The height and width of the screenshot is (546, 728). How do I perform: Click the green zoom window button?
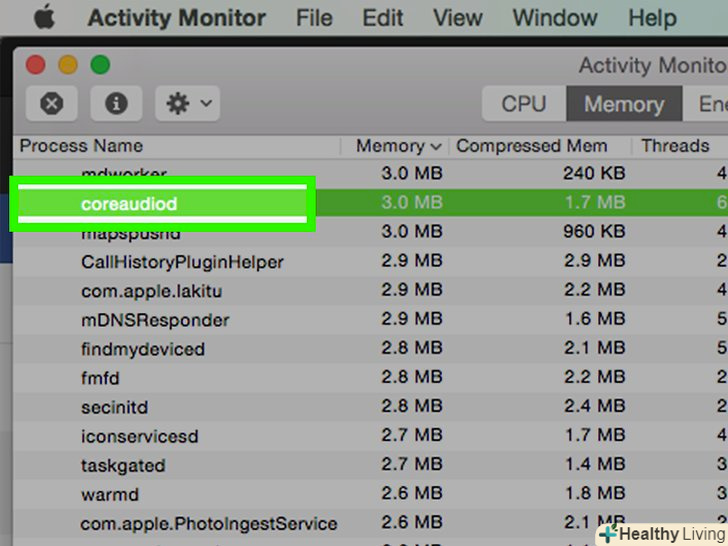(100, 65)
